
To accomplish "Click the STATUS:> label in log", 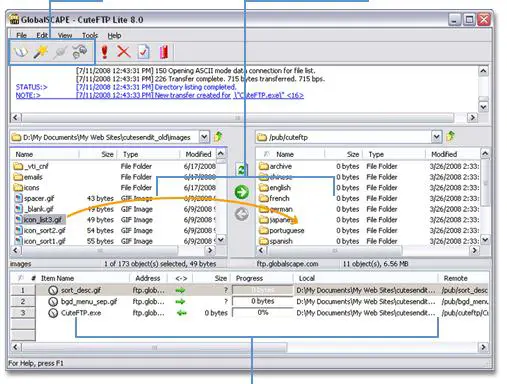I will [x=32, y=87].
